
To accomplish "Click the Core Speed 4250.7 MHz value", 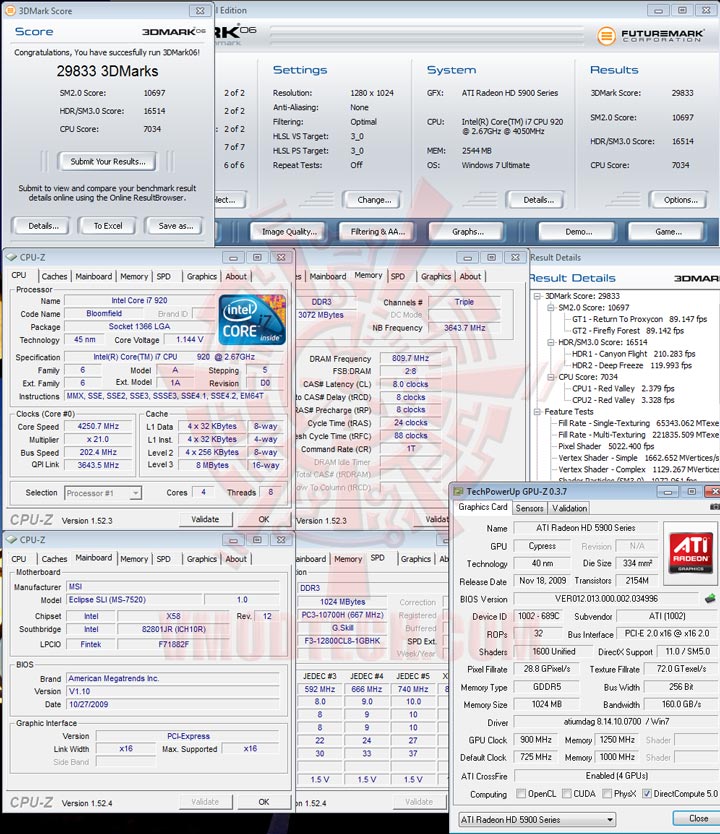I will (98, 427).
